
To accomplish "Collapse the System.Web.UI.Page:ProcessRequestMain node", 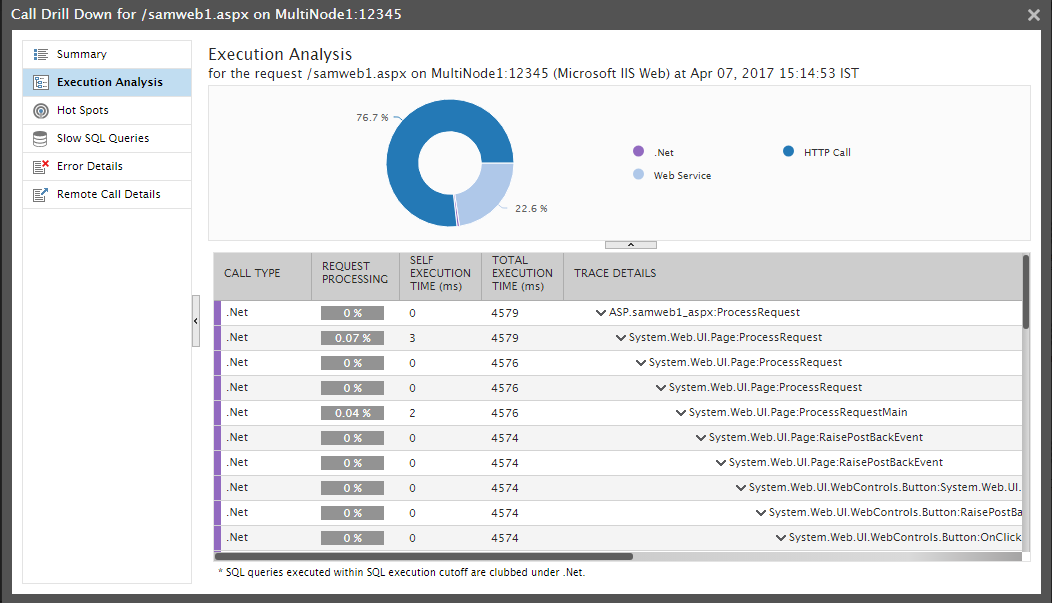I will (x=681, y=412).
